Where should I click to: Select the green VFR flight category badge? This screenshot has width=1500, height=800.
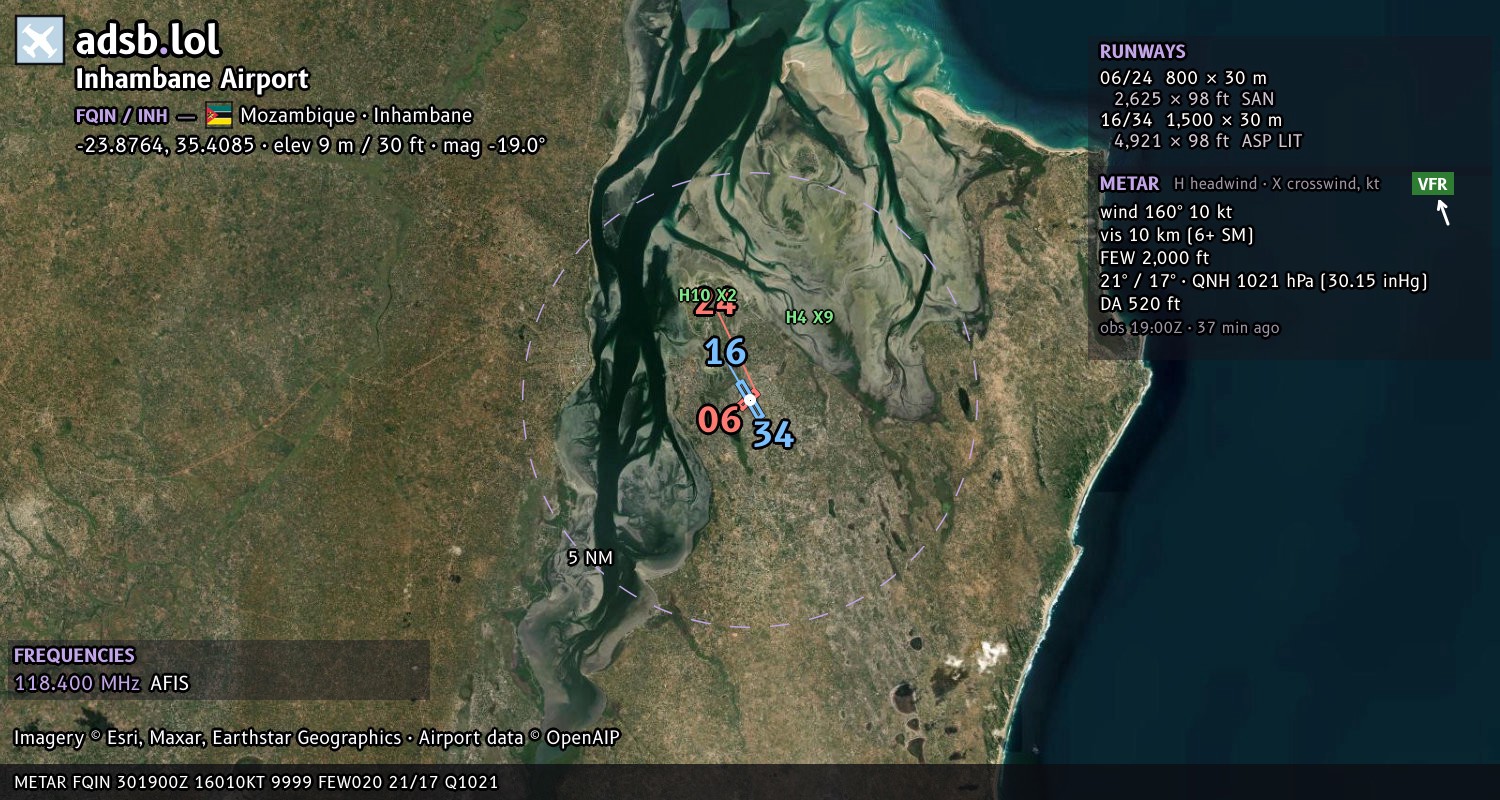coord(1433,184)
